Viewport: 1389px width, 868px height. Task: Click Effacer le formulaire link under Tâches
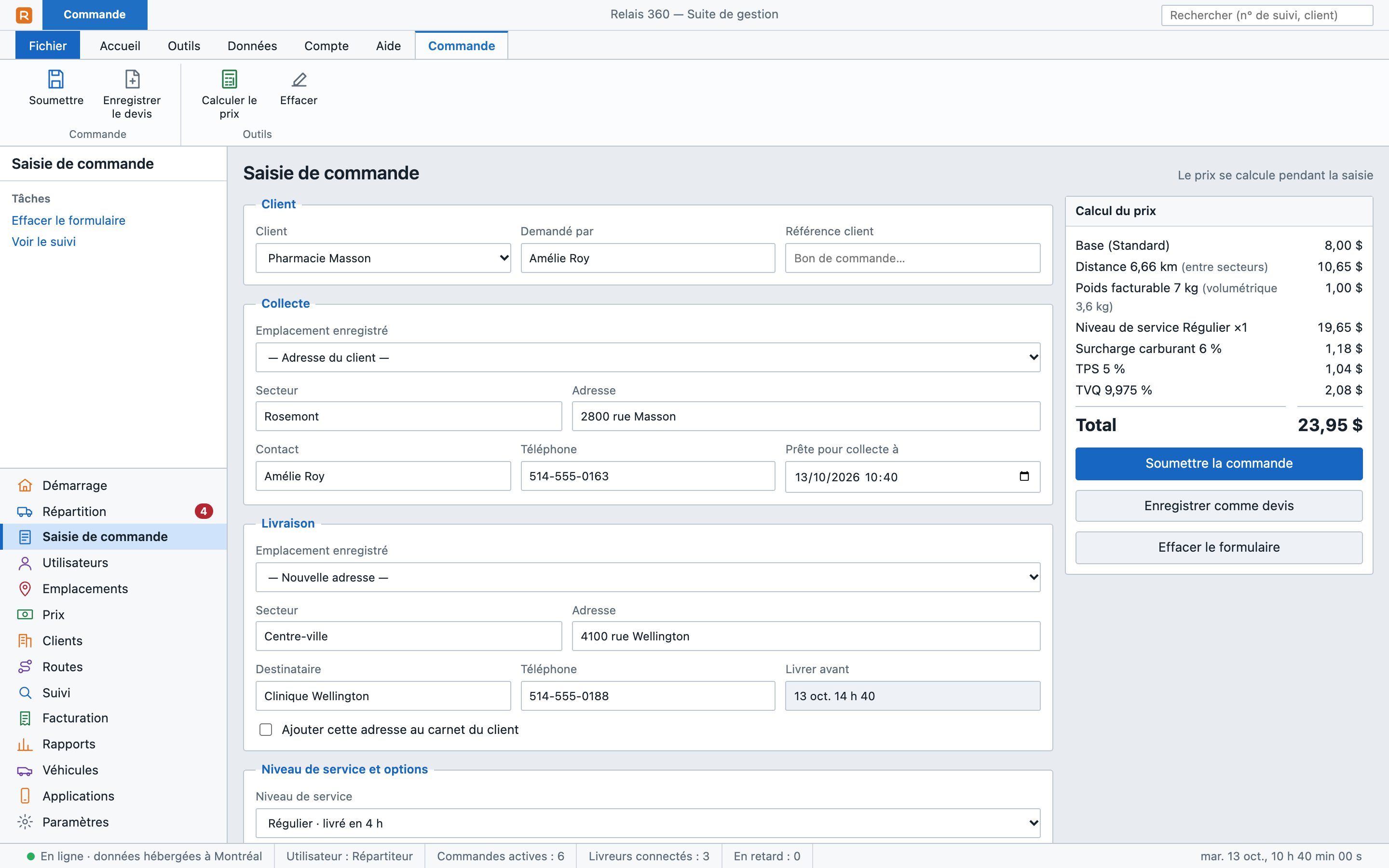(x=68, y=220)
